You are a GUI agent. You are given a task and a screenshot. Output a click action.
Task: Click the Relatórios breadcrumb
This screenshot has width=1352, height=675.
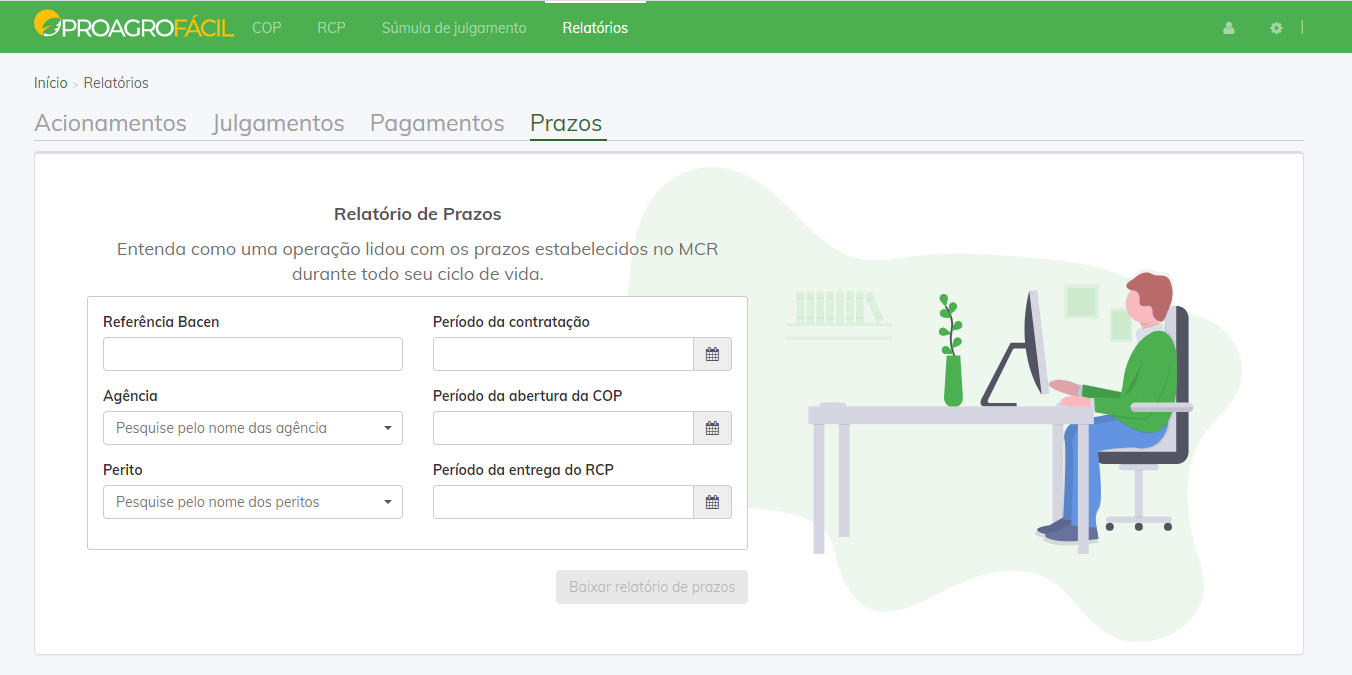[116, 83]
